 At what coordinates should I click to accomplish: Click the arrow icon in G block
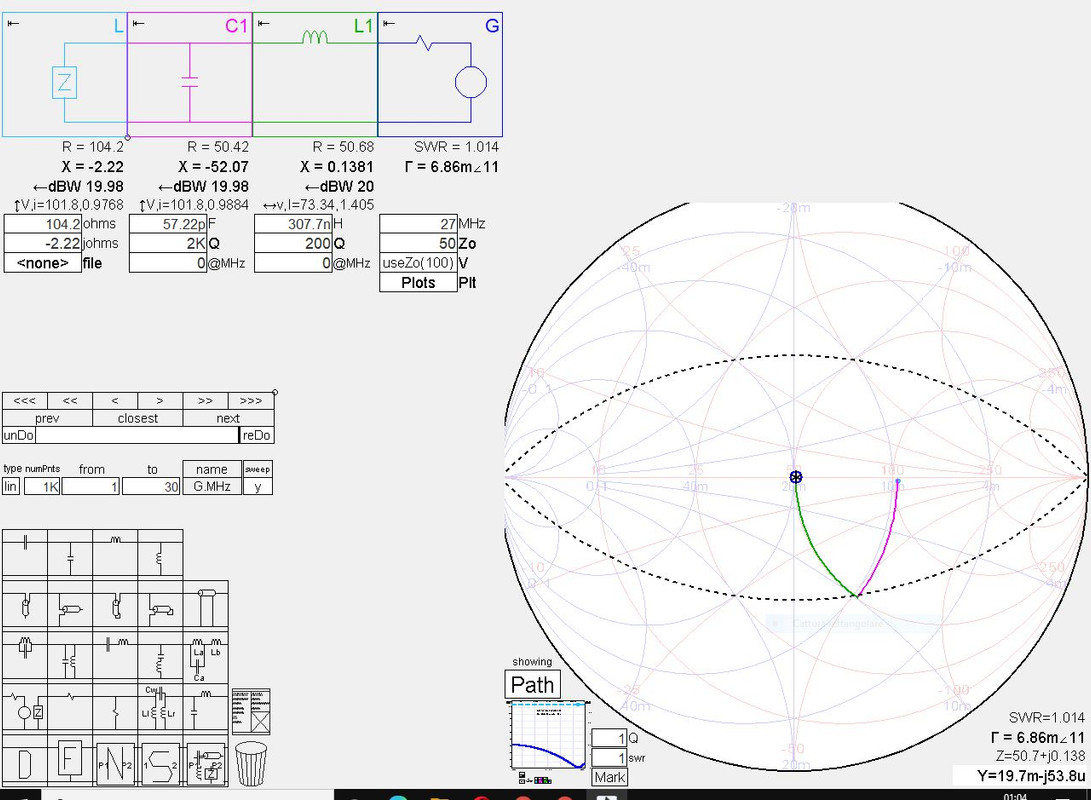click(389, 24)
